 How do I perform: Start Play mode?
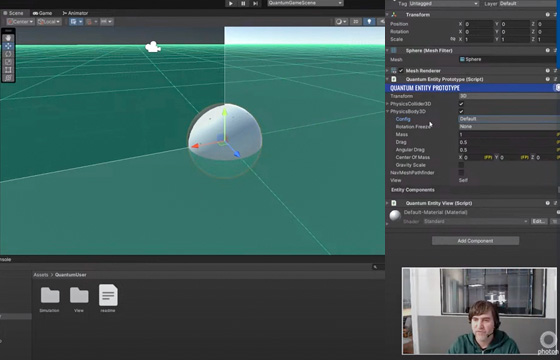pyautogui.click(x=231, y=3)
